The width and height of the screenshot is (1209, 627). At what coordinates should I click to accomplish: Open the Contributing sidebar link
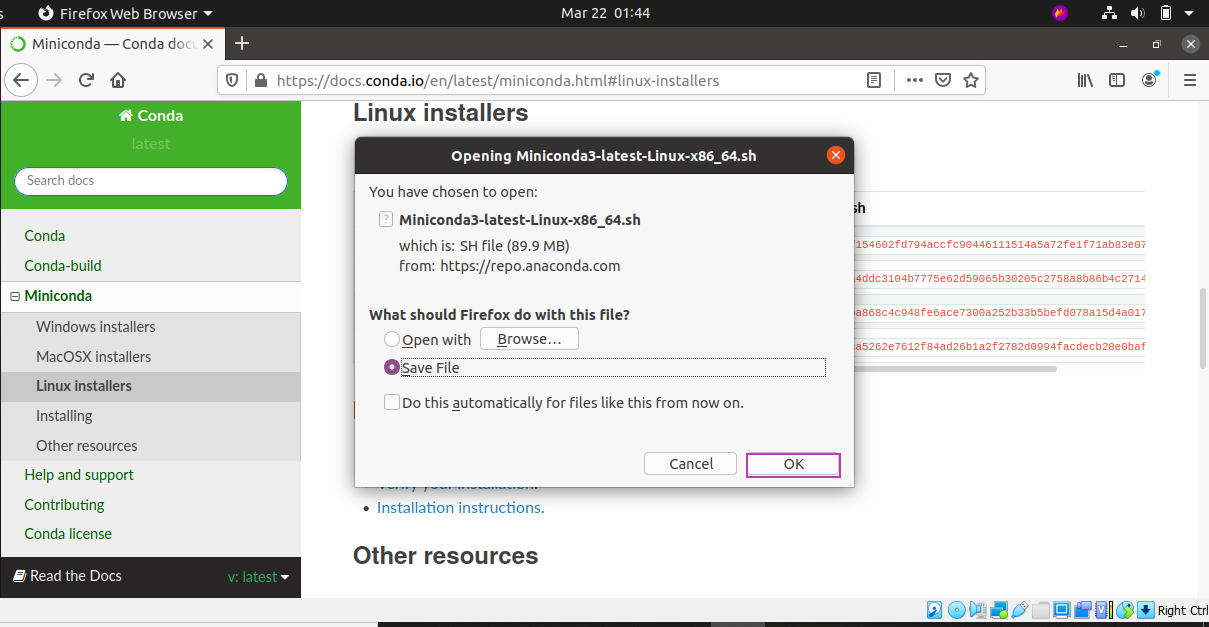coord(64,505)
